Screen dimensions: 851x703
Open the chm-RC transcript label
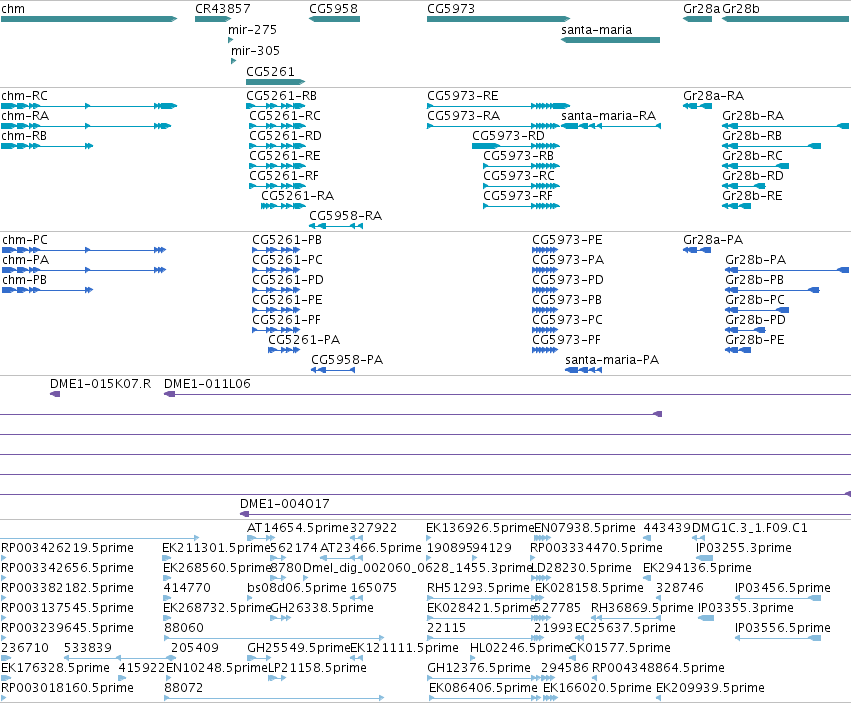coord(24,96)
